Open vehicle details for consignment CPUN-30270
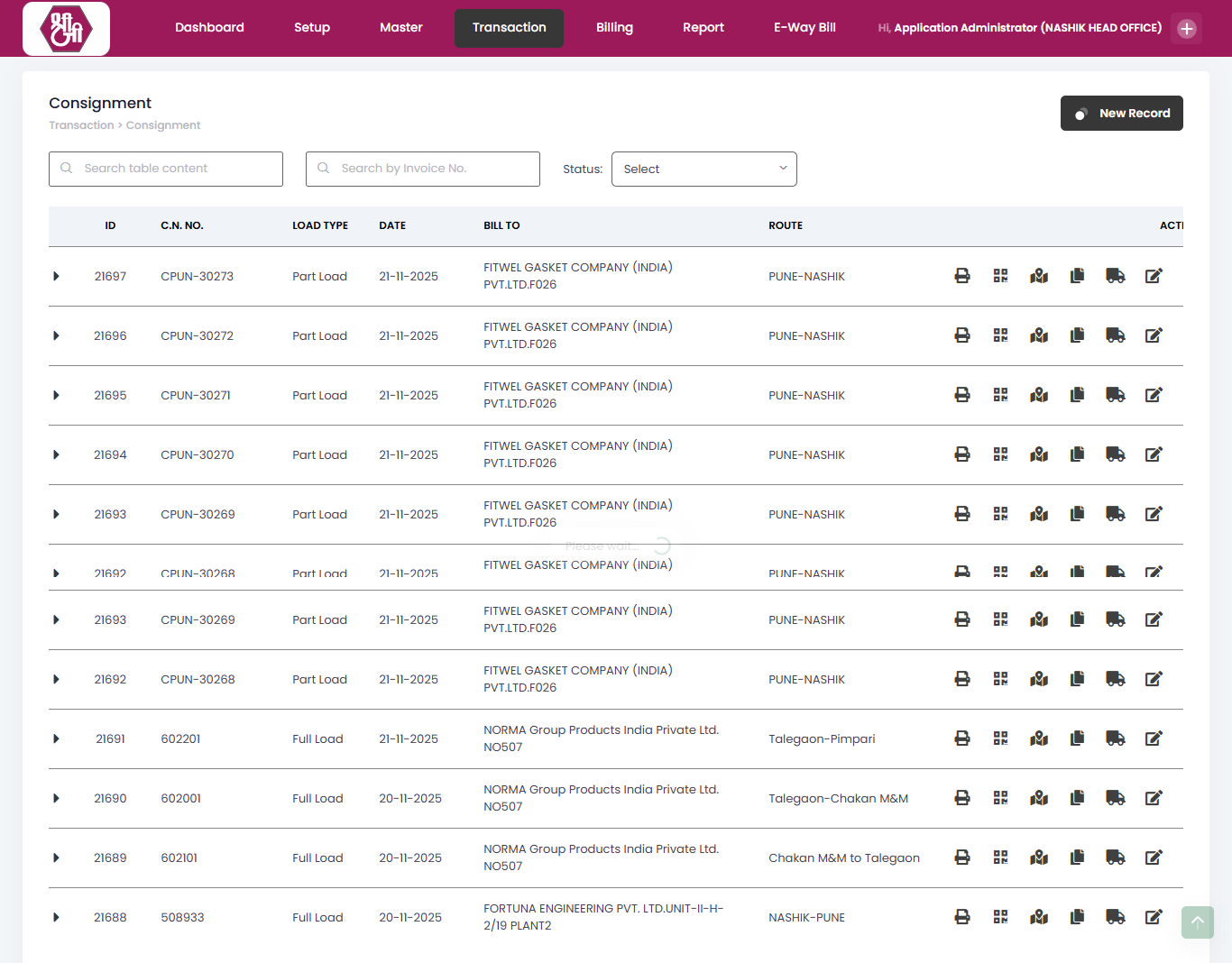The height and width of the screenshot is (963, 1232). (x=1115, y=454)
